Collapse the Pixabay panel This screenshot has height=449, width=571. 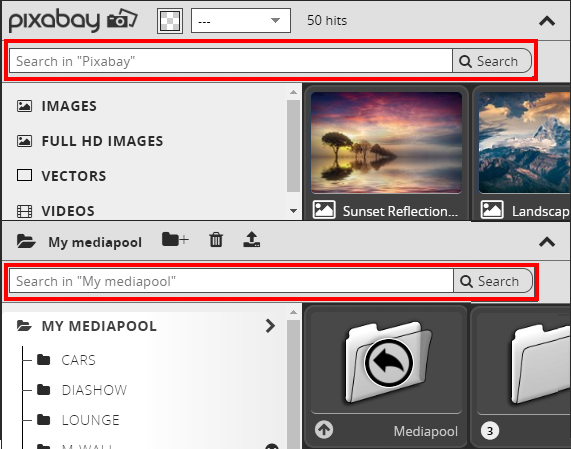547,21
